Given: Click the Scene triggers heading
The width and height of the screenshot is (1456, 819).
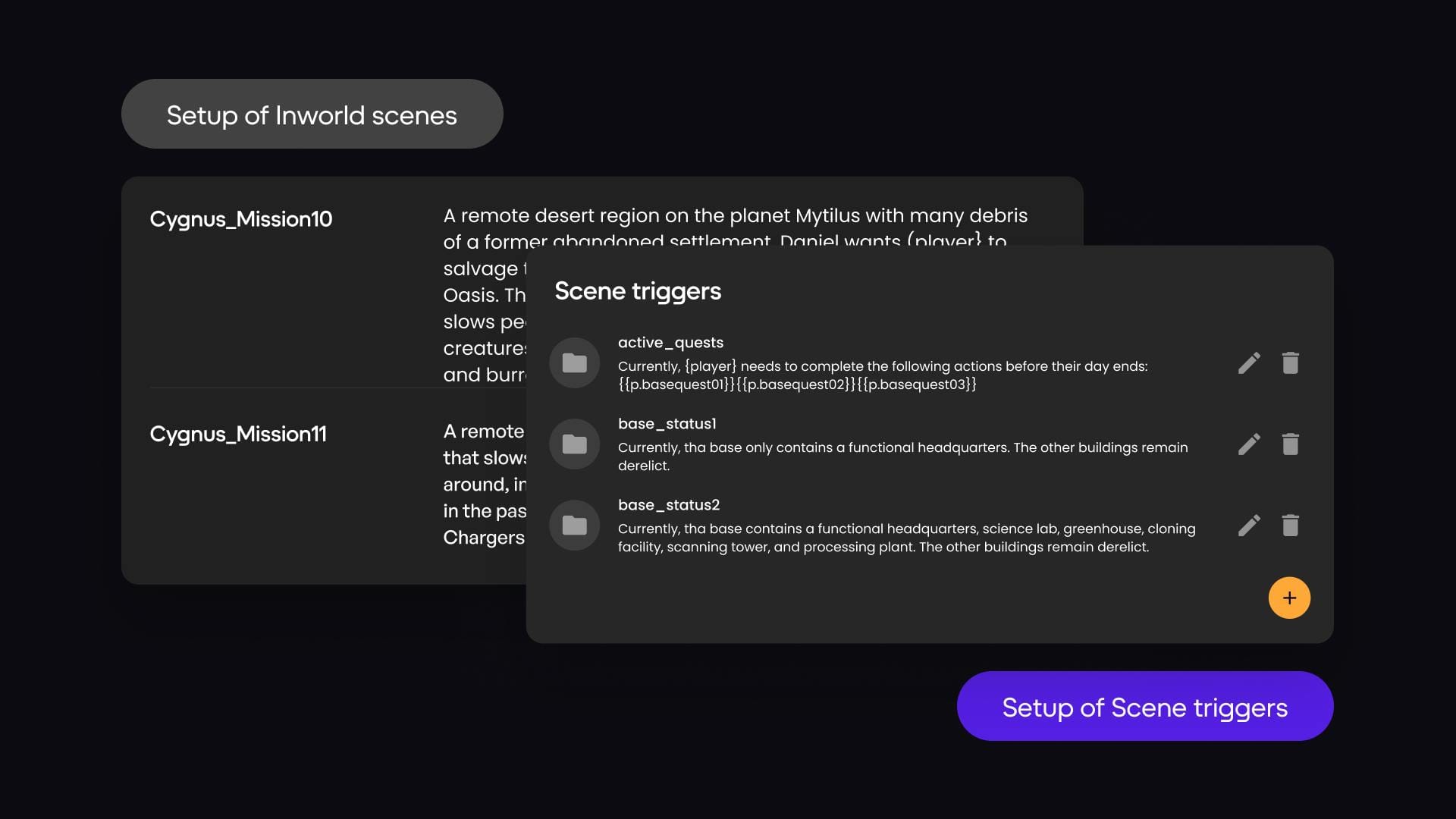Looking at the screenshot, I should (x=638, y=291).
